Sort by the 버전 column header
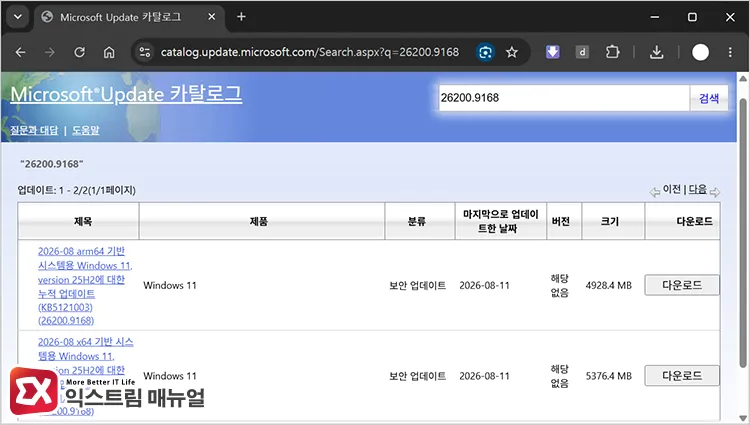The image size is (750, 425). pyautogui.click(x=564, y=221)
